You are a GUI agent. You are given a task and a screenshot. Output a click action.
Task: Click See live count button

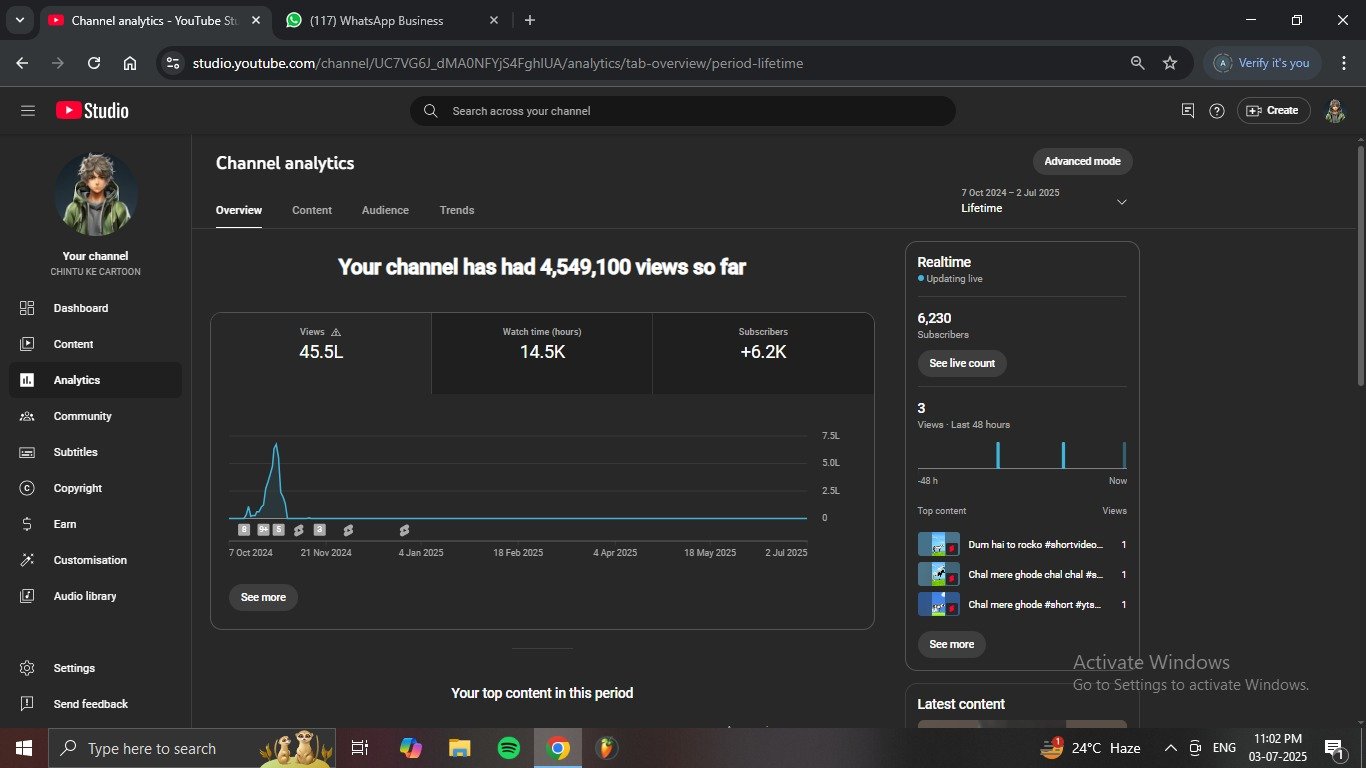[x=962, y=363]
